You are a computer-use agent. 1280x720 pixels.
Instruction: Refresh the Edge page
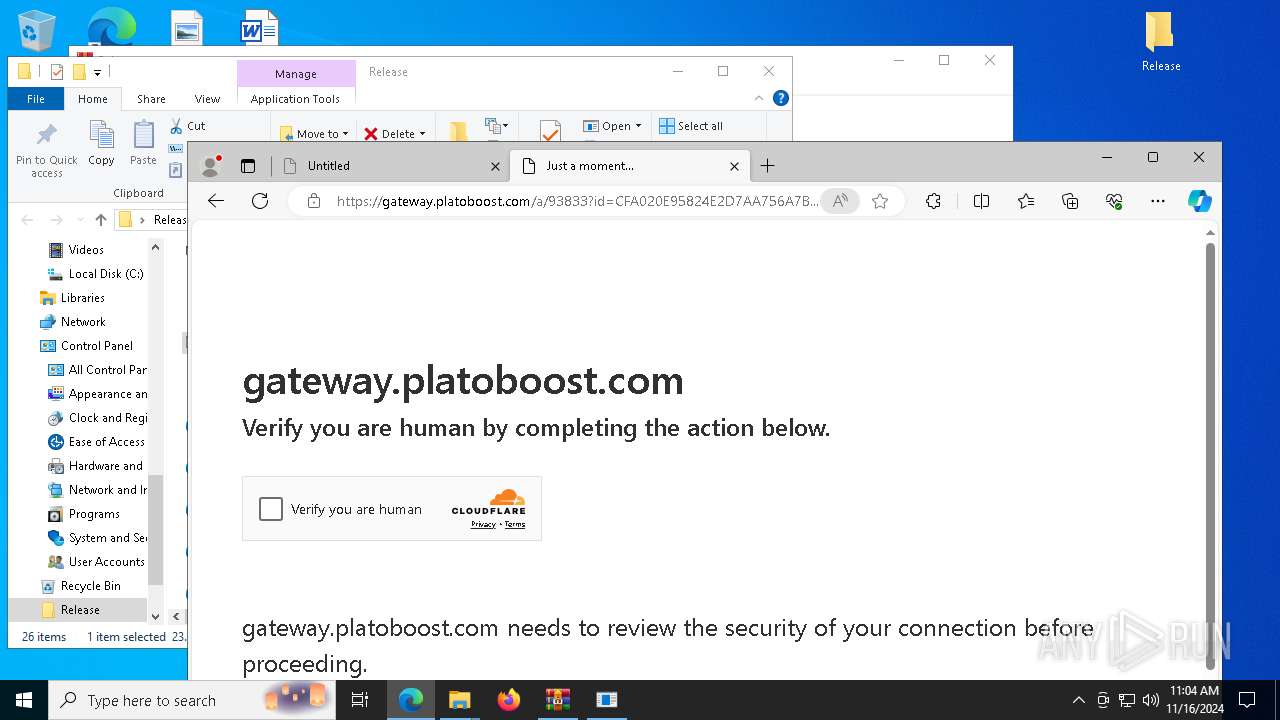[260, 201]
